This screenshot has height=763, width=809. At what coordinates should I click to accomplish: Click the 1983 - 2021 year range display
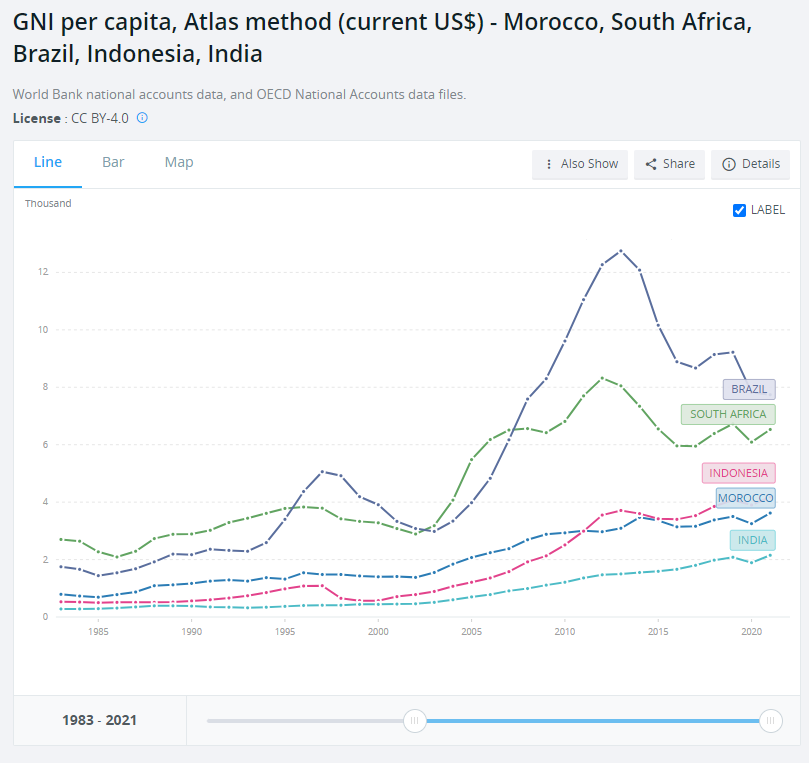tap(99, 720)
